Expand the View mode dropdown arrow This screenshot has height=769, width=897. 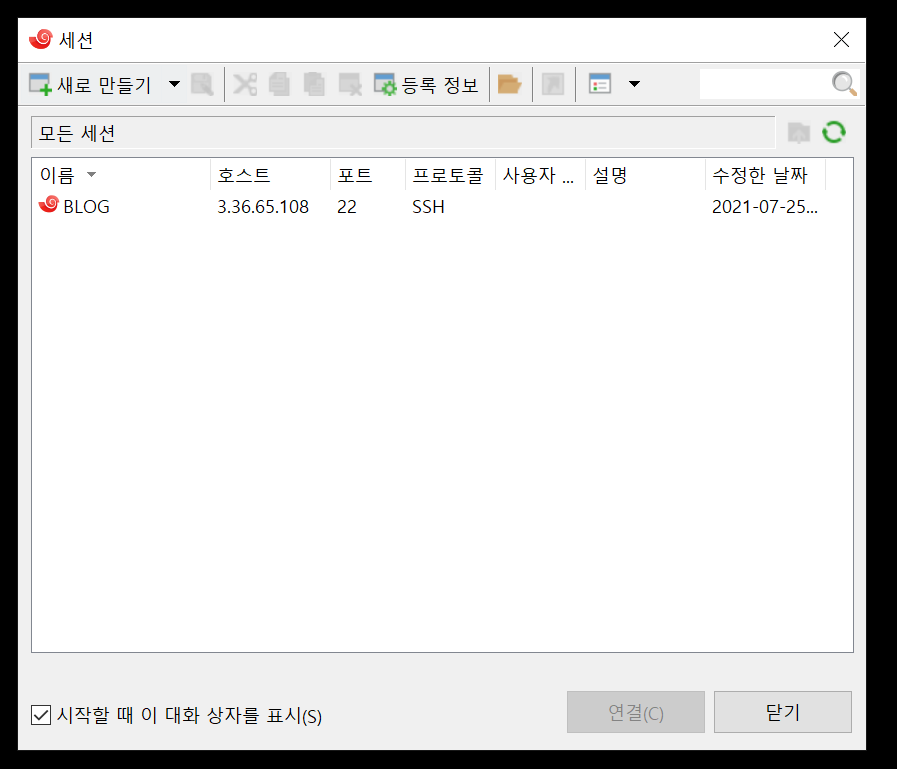click(x=634, y=84)
